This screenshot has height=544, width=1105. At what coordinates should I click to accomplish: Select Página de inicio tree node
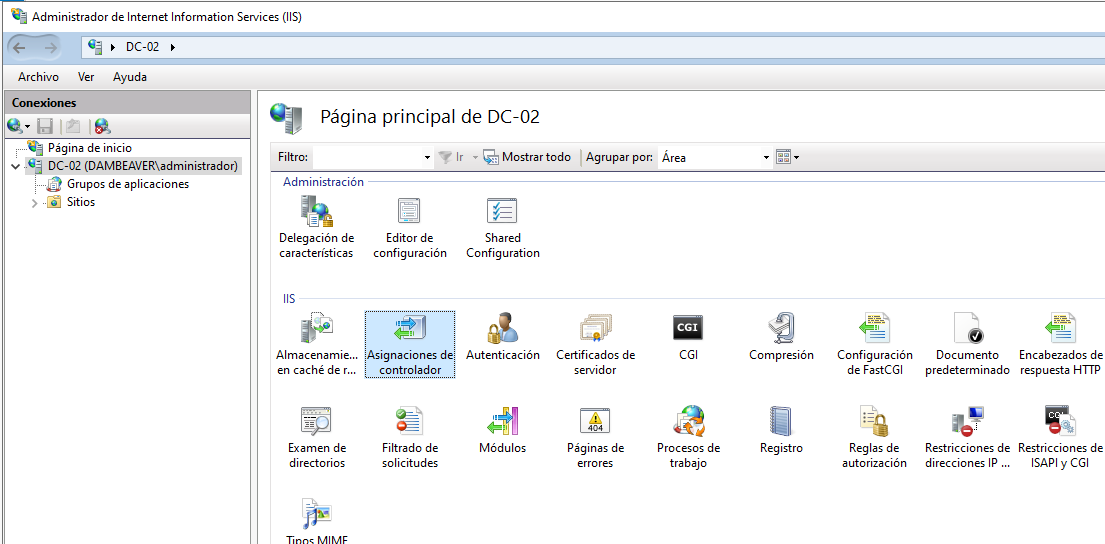pos(89,148)
